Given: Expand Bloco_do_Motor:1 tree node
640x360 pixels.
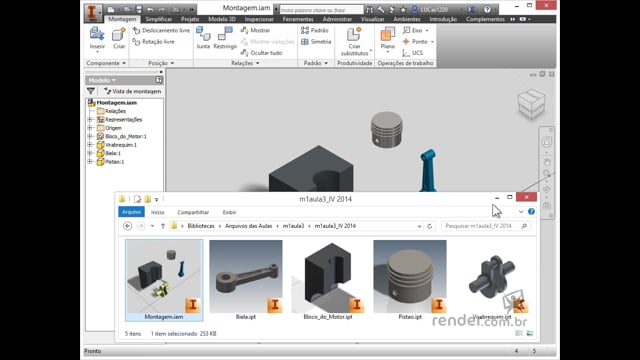Looking at the screenshot, I should tap(90, 136).
